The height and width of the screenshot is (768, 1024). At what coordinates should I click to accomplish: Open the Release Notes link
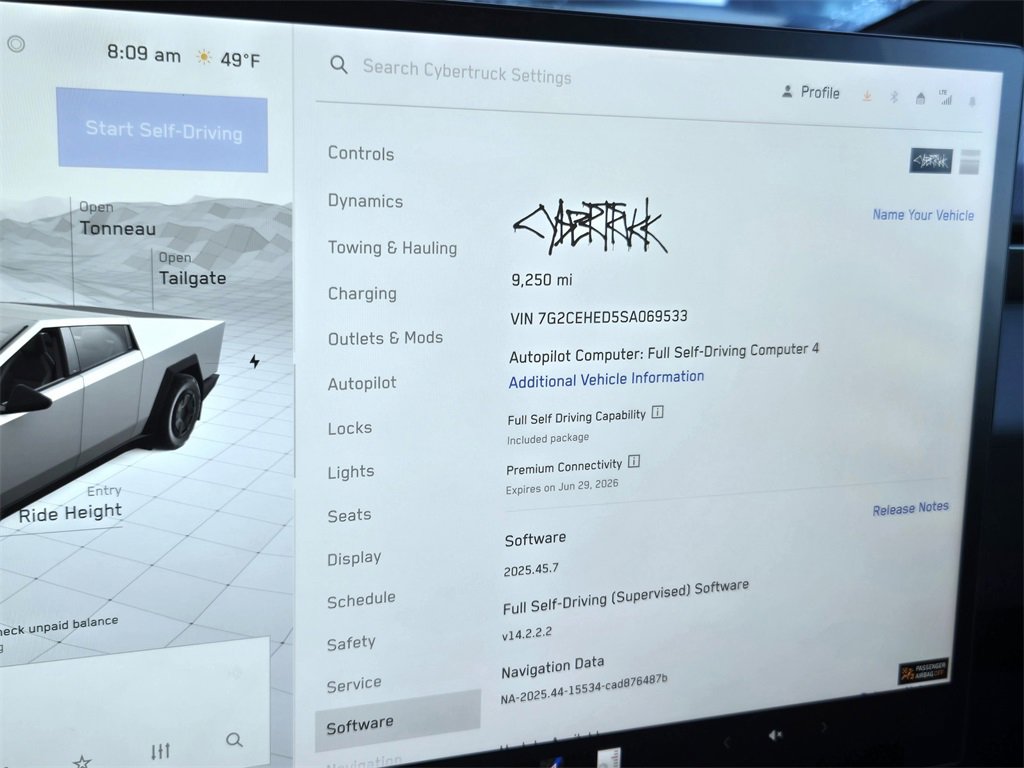(910, 508)
